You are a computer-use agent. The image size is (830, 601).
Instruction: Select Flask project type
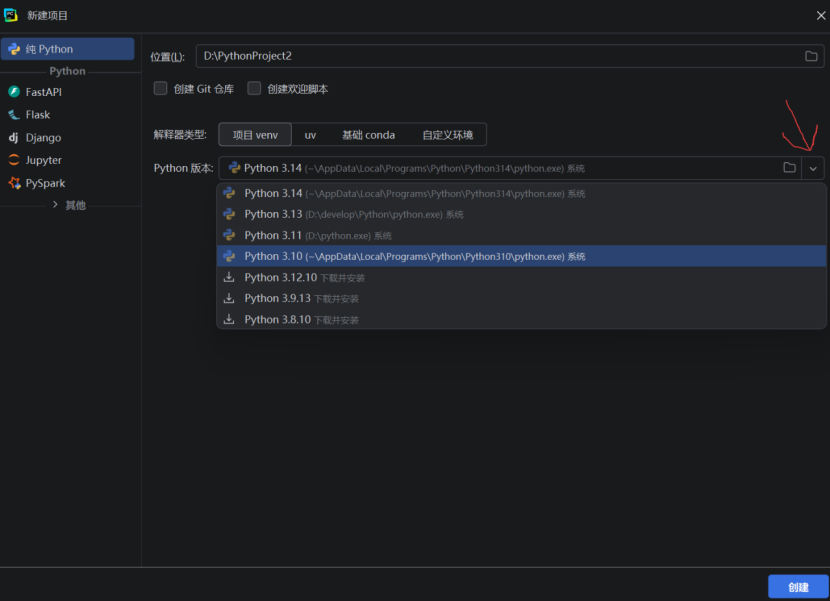[x=67, y=115]
